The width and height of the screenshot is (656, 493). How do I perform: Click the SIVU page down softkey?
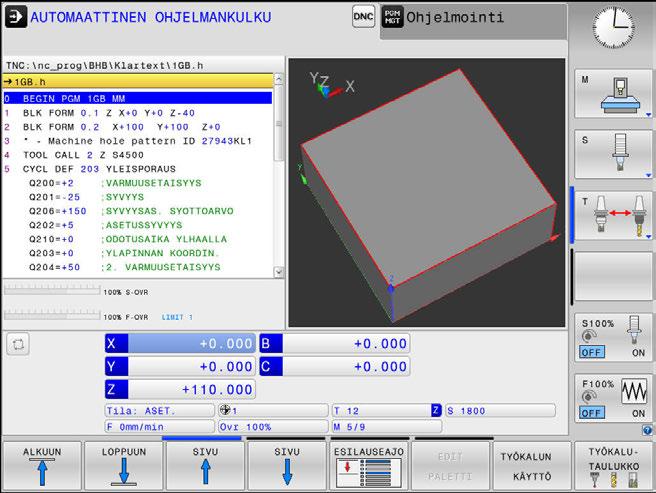coord(287,465)
